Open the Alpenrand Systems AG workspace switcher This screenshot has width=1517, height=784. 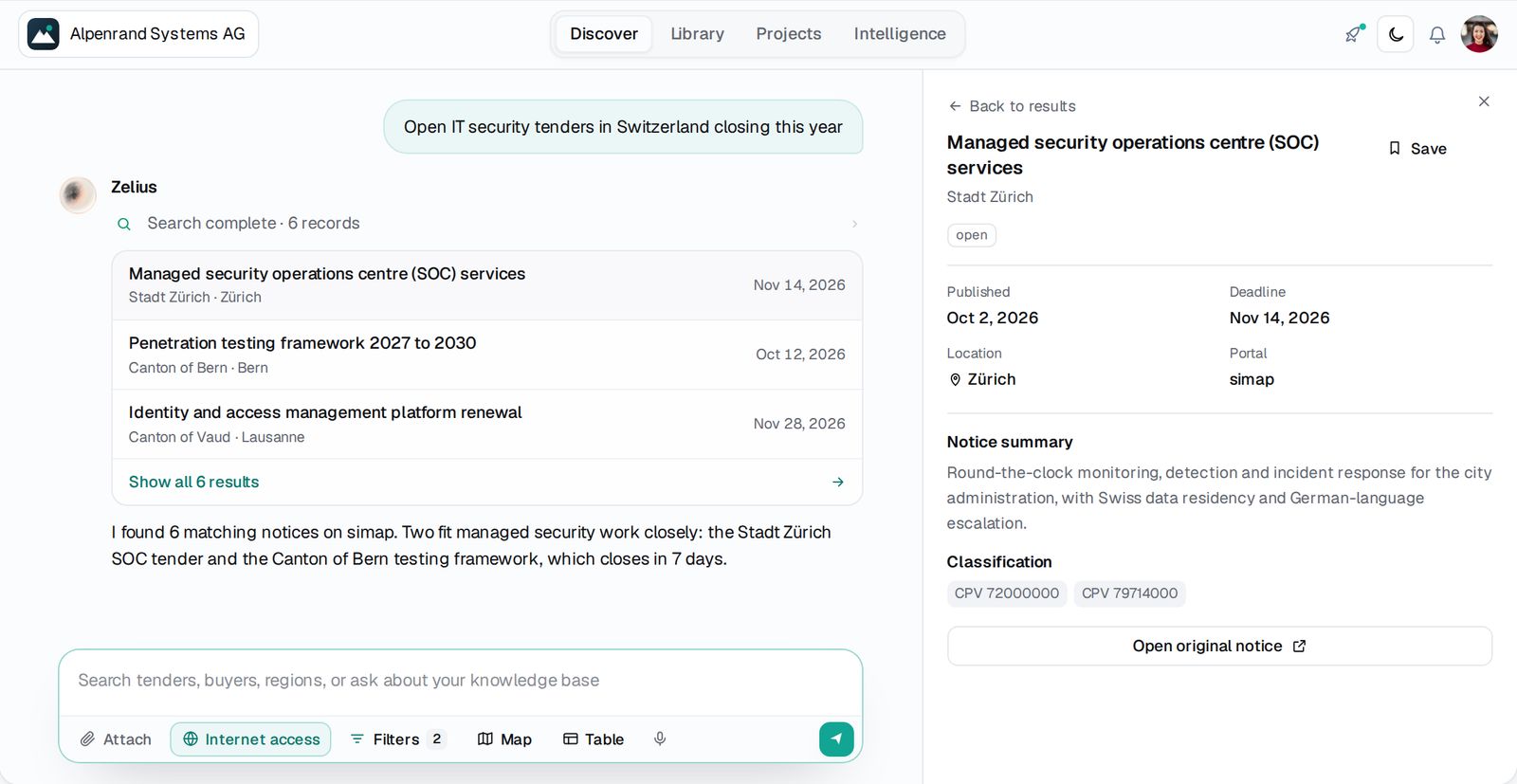pos(138,34)
